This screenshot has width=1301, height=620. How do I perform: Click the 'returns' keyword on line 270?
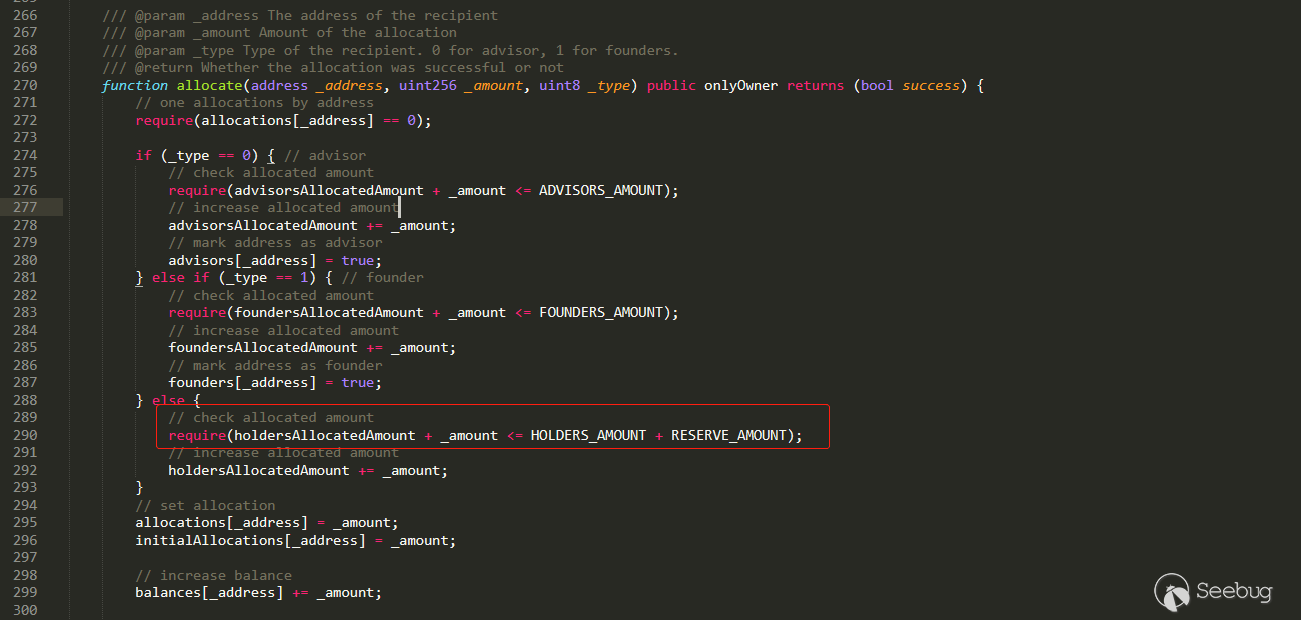point(815,86)
